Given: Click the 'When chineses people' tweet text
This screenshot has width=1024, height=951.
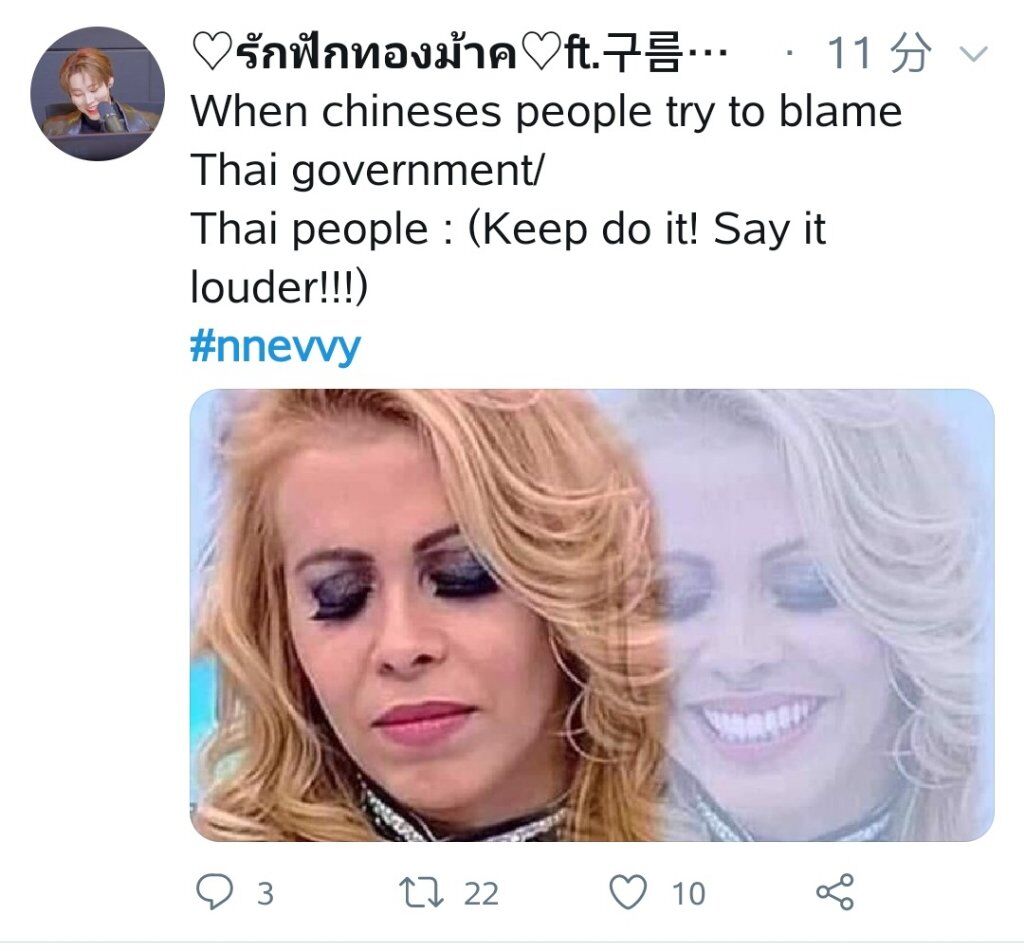Looking at the screenshot, I should pyautogui.click(x=546, y=112).
